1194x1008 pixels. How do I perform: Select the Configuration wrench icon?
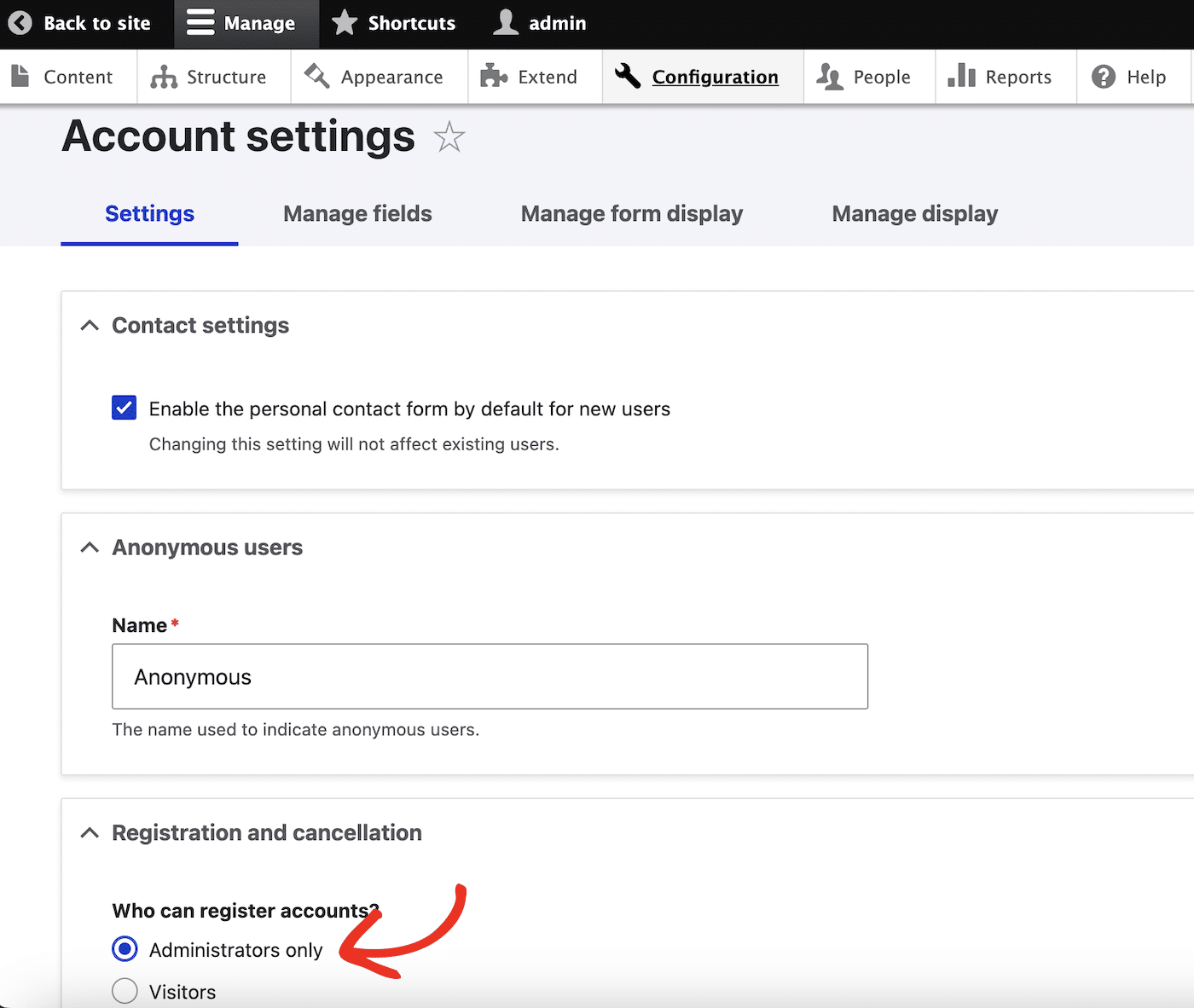(x=627, y=76)
